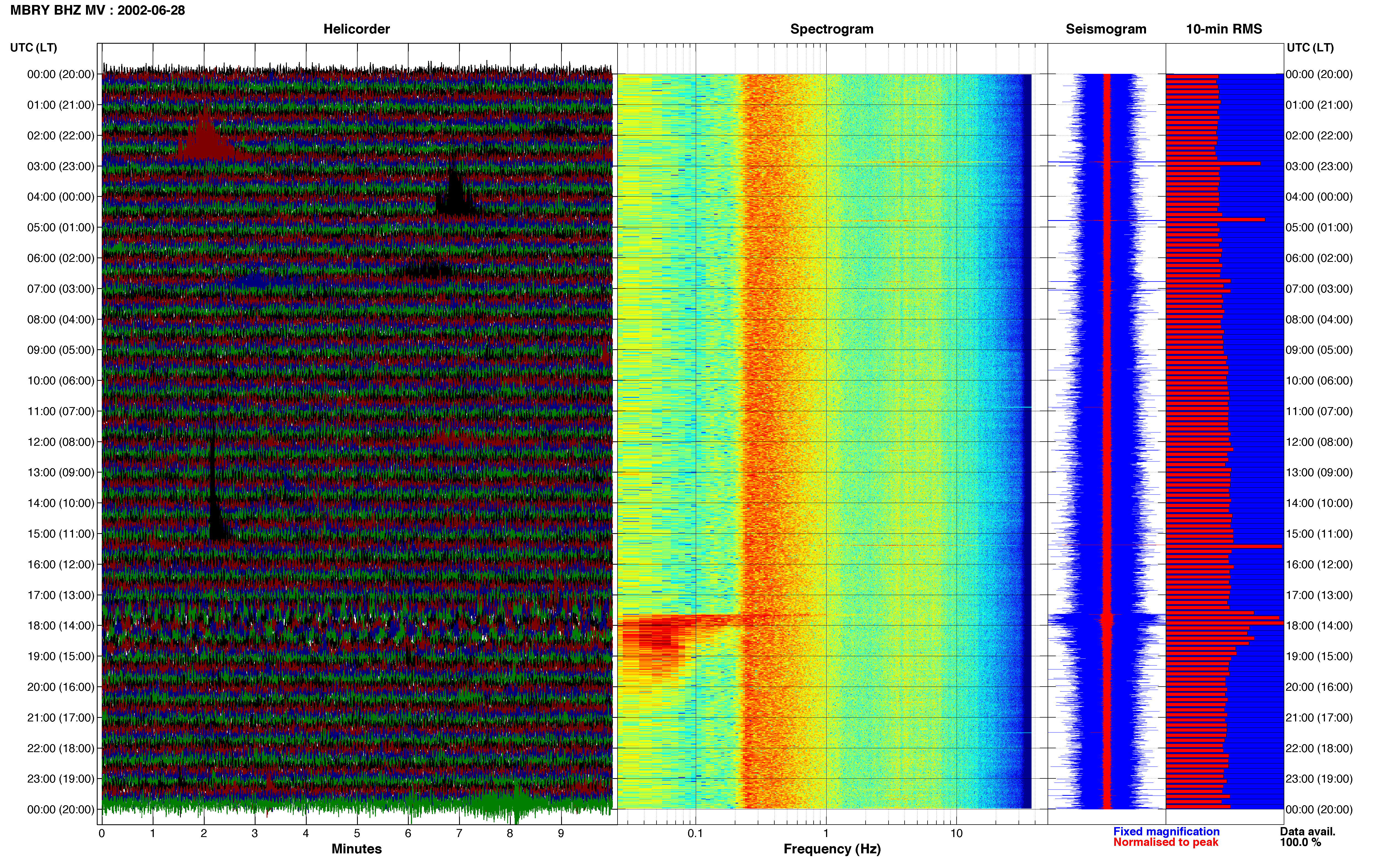Click left-axis time label '14:00 (10:00)'
Screen dimensions: 1388x868
coord(61,503)
